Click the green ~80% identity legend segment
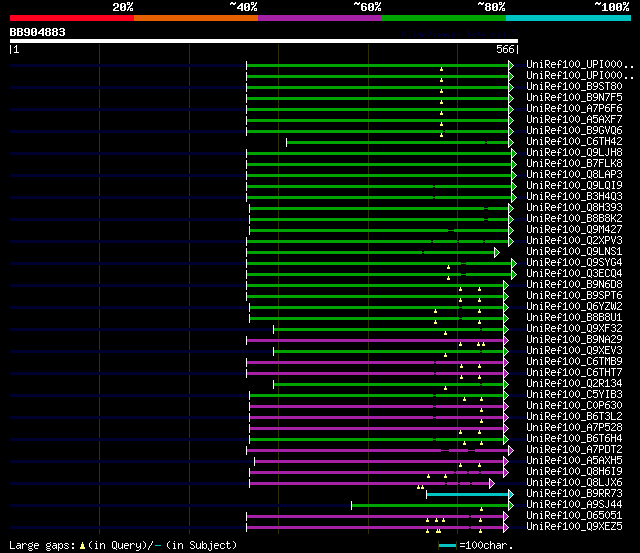640x553 pixels. pos(444,18)
